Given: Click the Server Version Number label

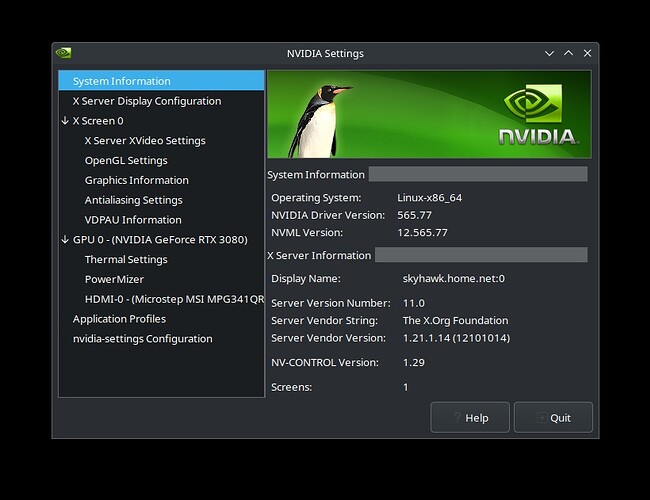Looking at the screenshot, I should [331, 303].
